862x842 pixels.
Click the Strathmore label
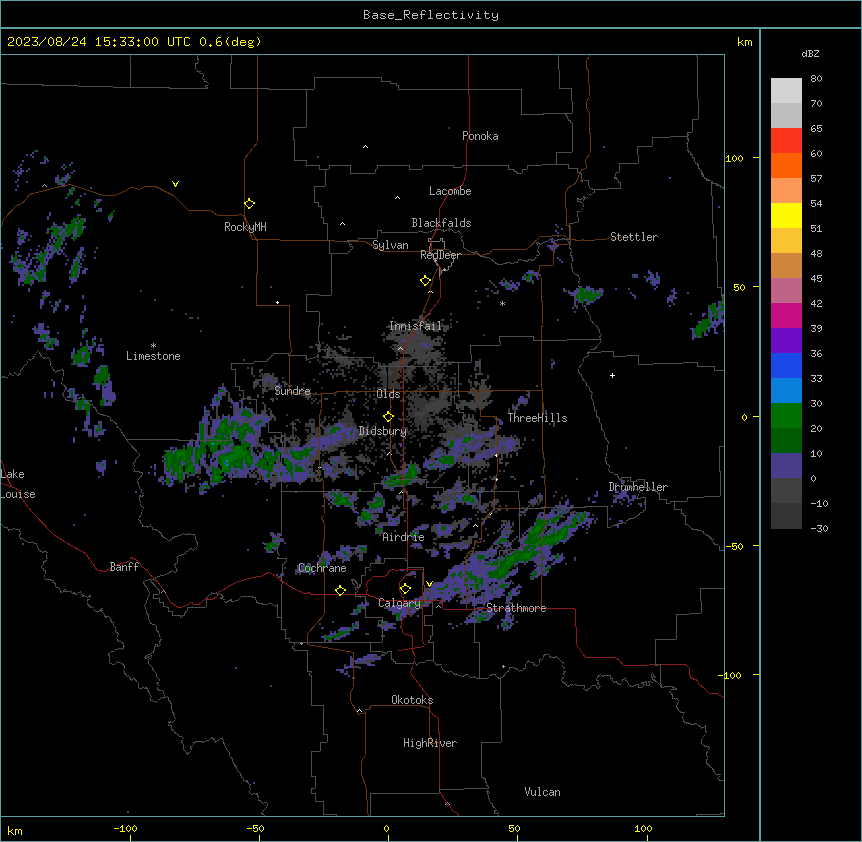click(516, 608)
